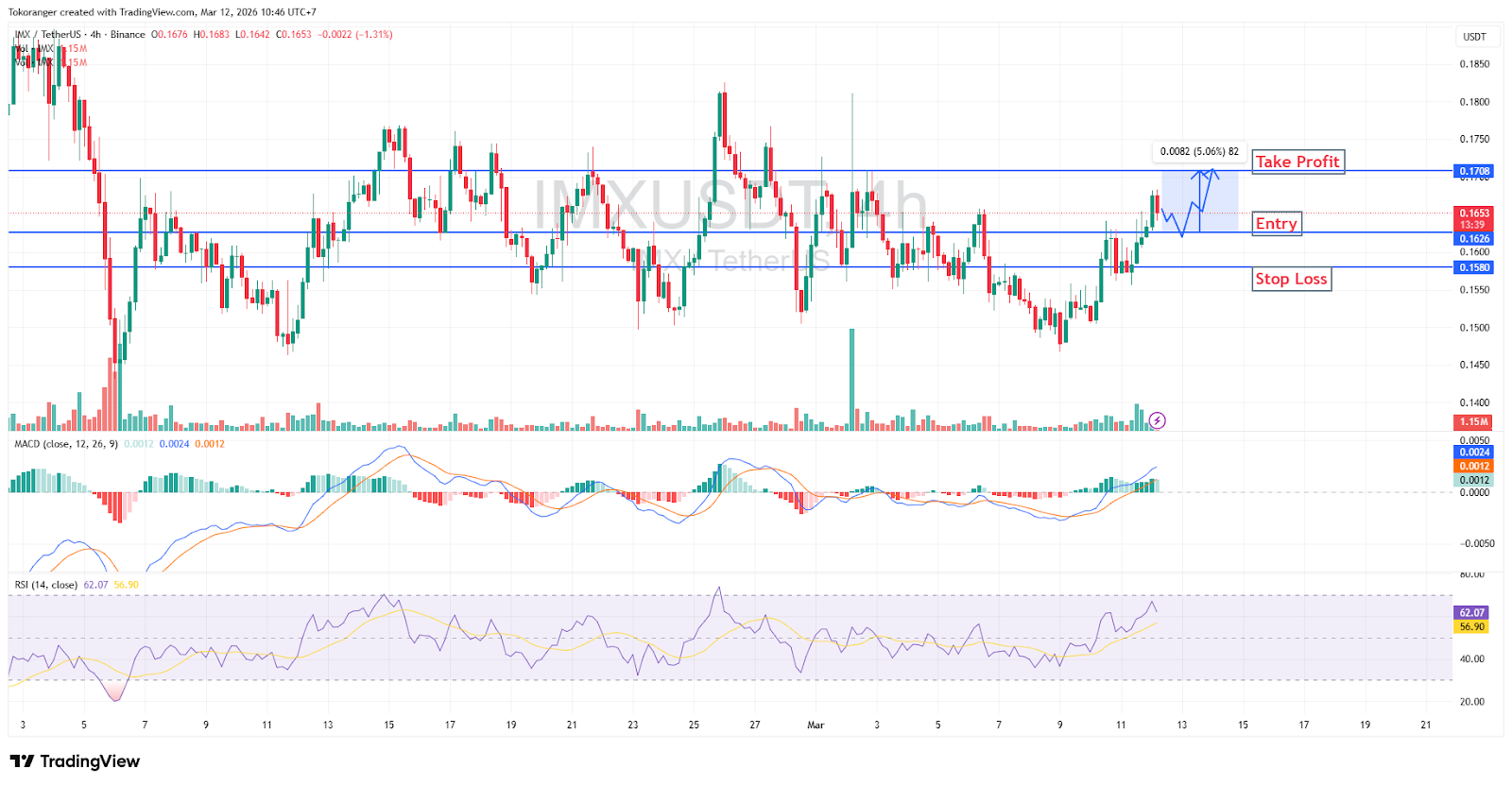This screenshot has height=786, width=1512.
Task: Select the RSI (14, close) legend label
Action: click(45, 585)
